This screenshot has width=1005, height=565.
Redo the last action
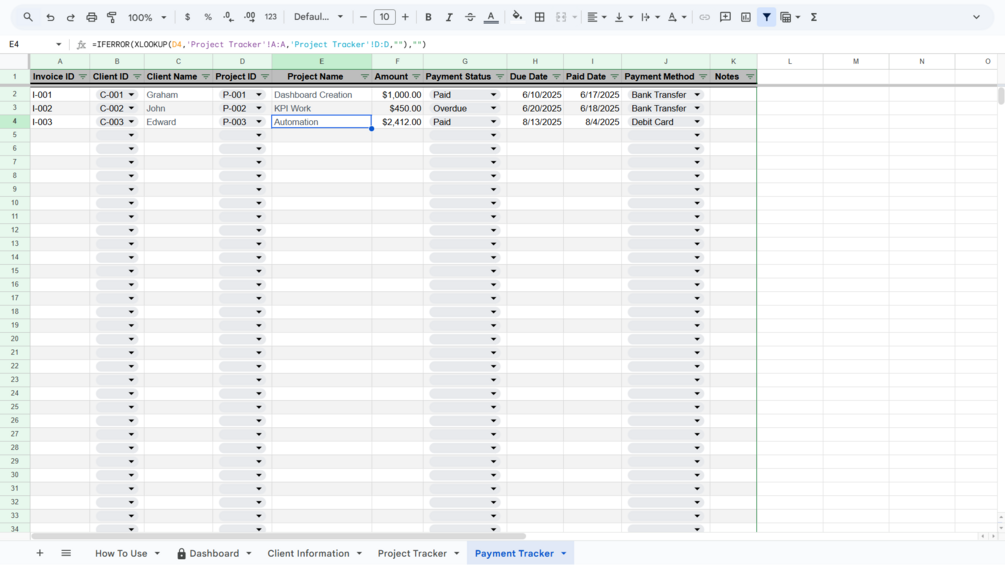pyautogui.click(x=71, y=17)
